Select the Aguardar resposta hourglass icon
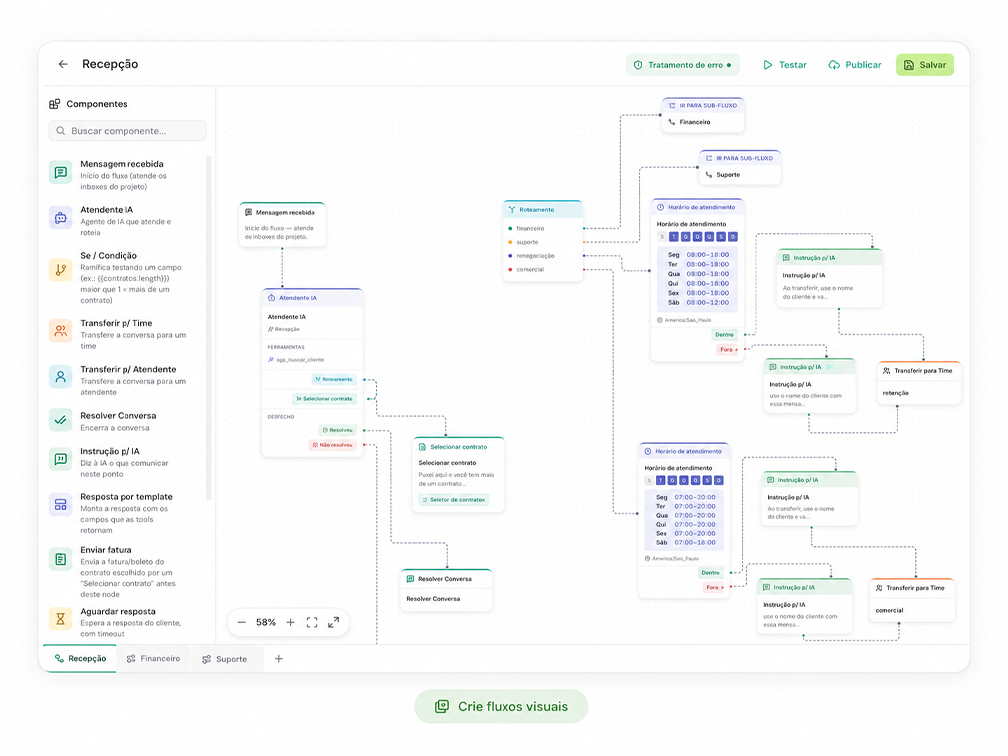Screen dimensions: 1008x756 click(x=60, y=619)
